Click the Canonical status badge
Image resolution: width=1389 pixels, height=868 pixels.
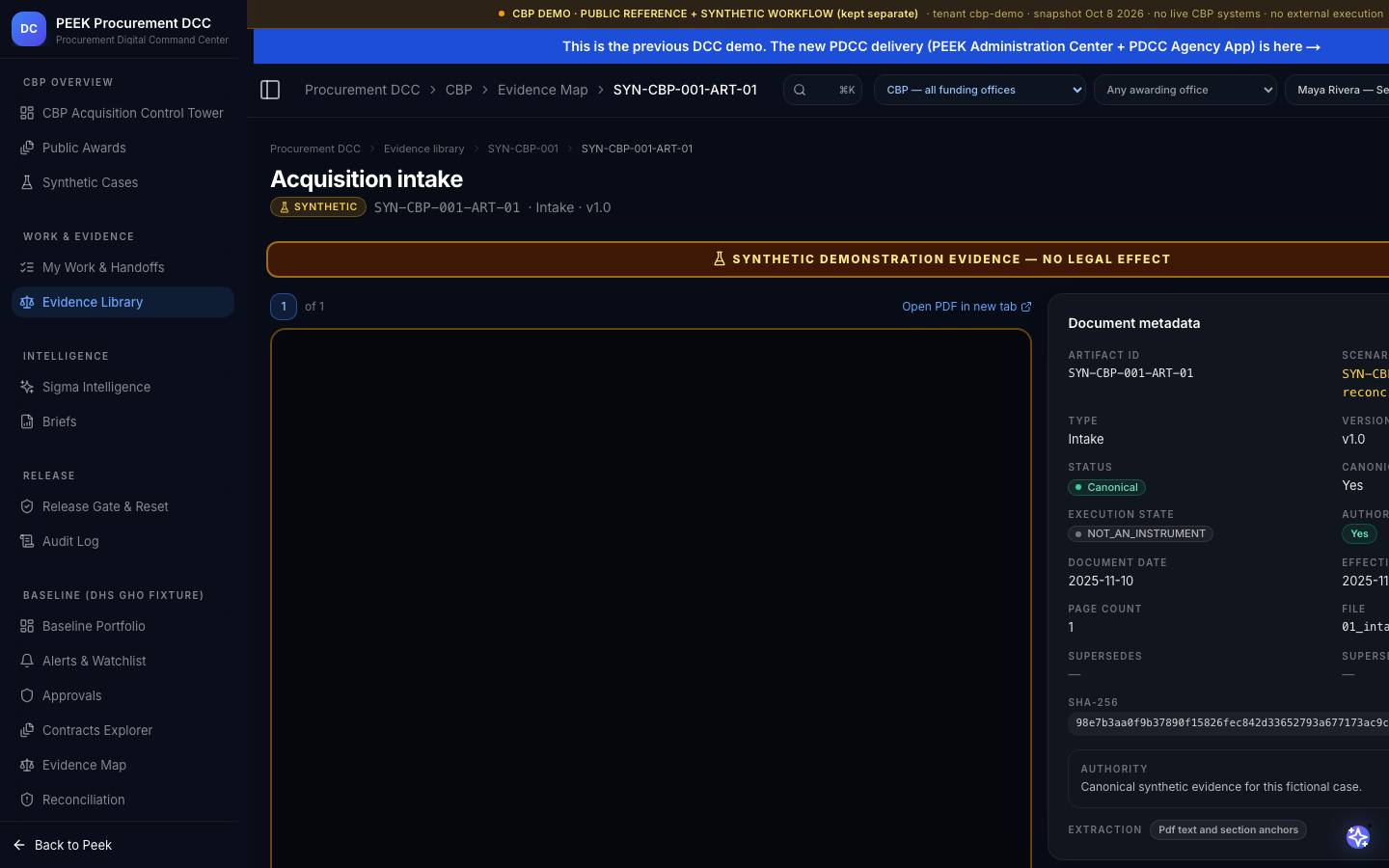click(1106, 487)
